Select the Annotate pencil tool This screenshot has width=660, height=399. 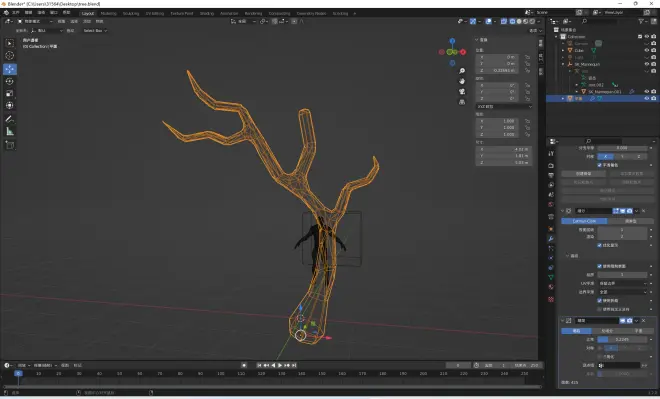pos(10,119)
